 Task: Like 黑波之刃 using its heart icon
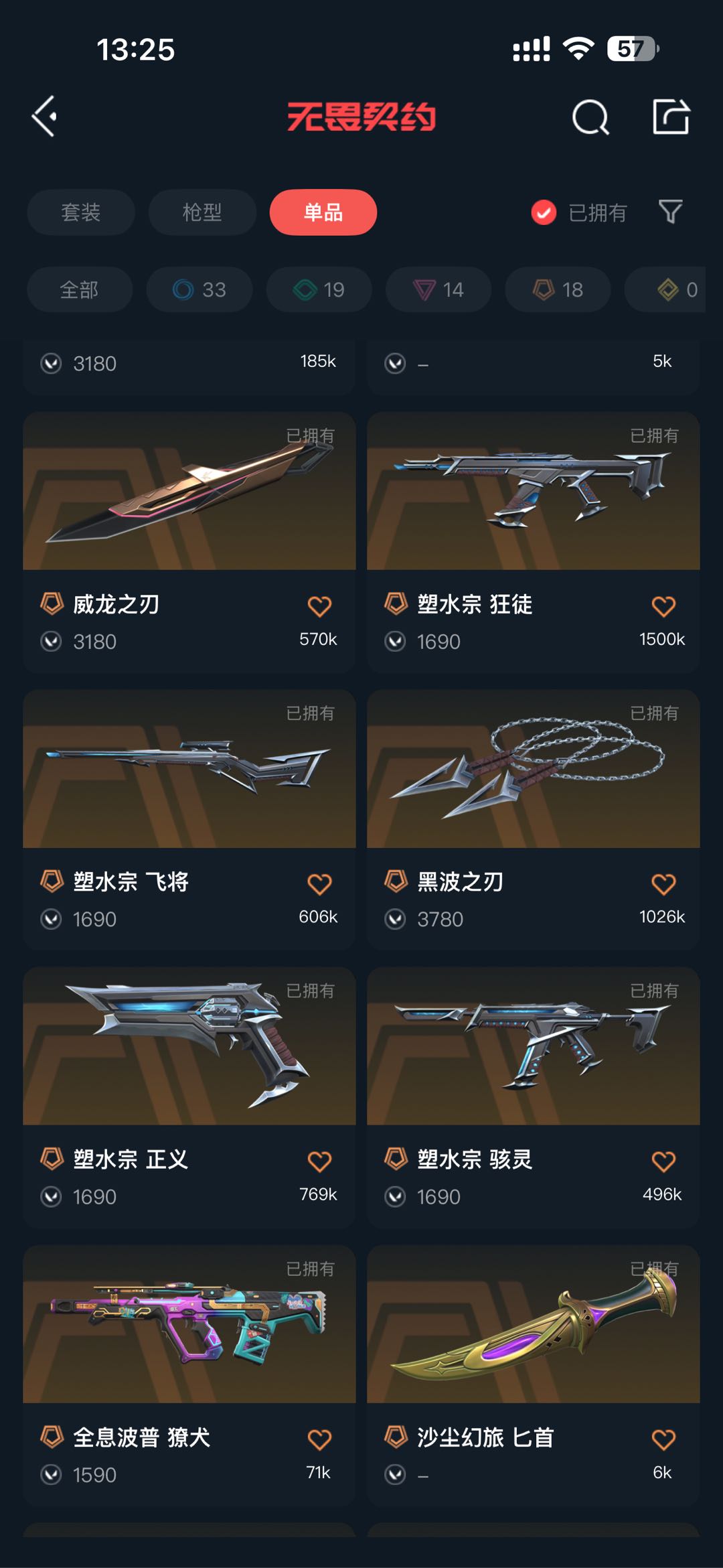click(x=663, y=884)
